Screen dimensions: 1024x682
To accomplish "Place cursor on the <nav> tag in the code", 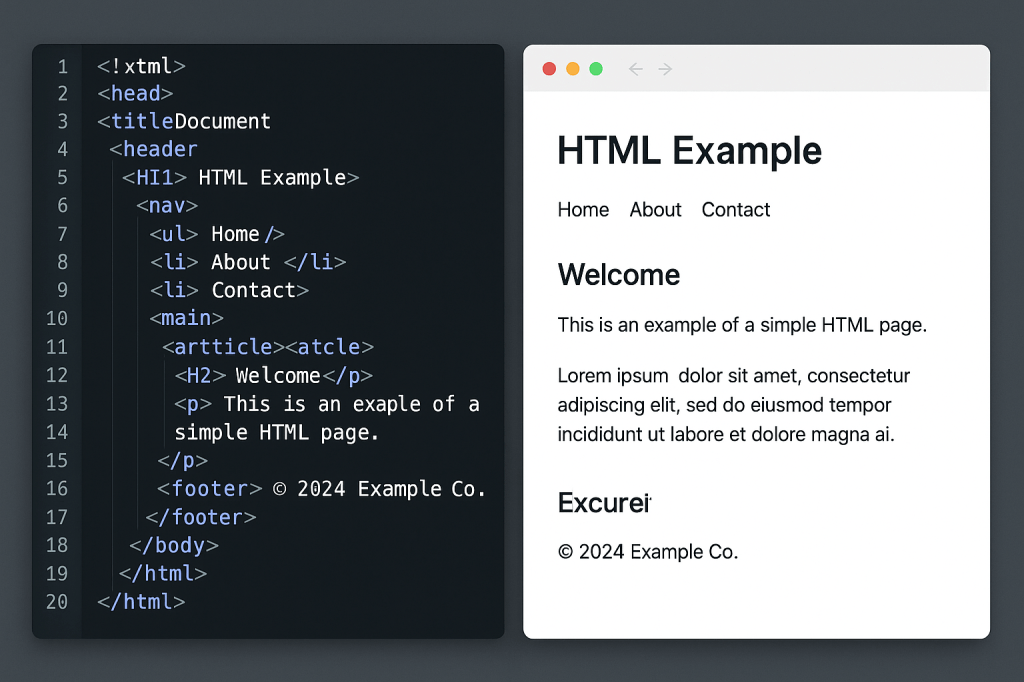I will click(167, 206).
